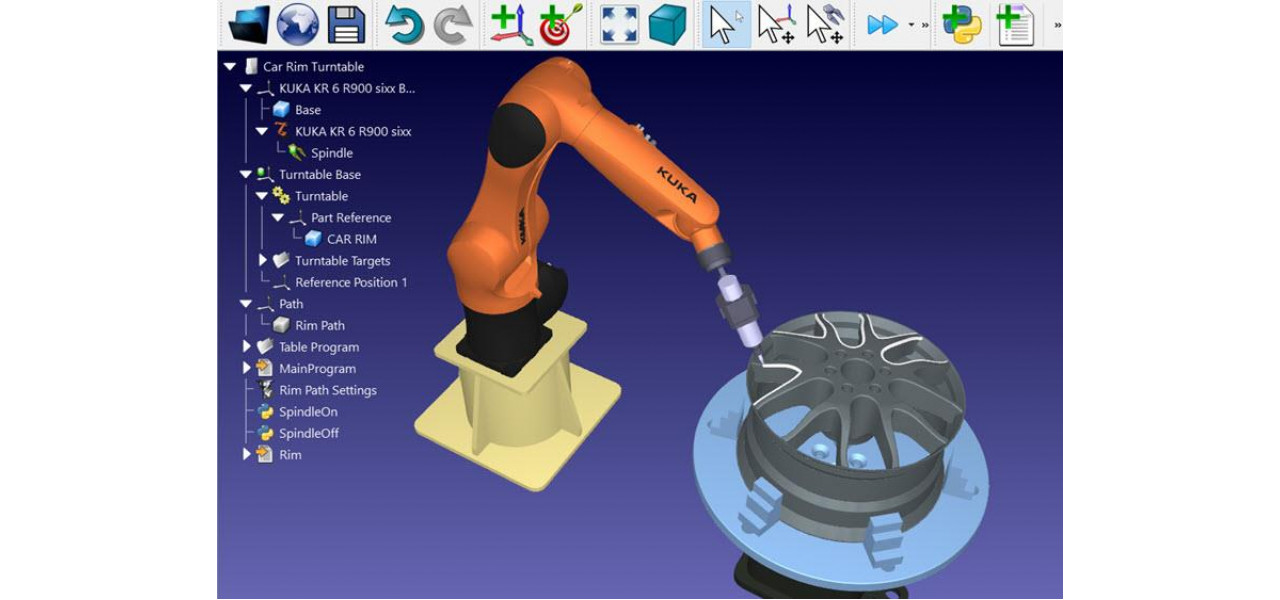Click the Turntable Targets label

pos(343,261)
